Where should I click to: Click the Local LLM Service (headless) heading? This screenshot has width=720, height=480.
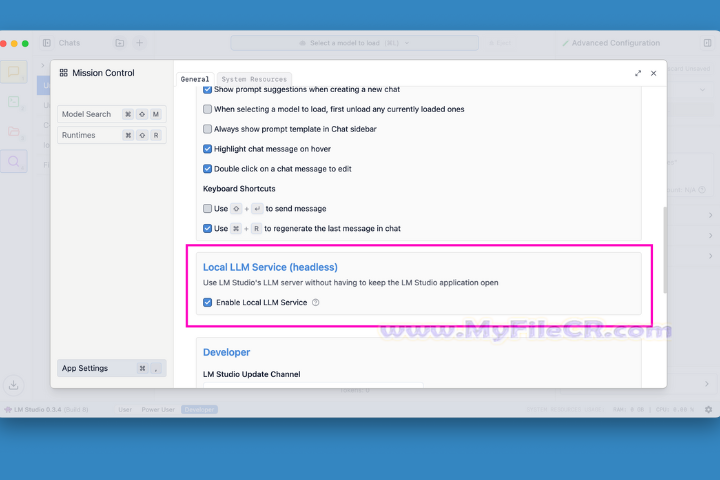[270, 267]
